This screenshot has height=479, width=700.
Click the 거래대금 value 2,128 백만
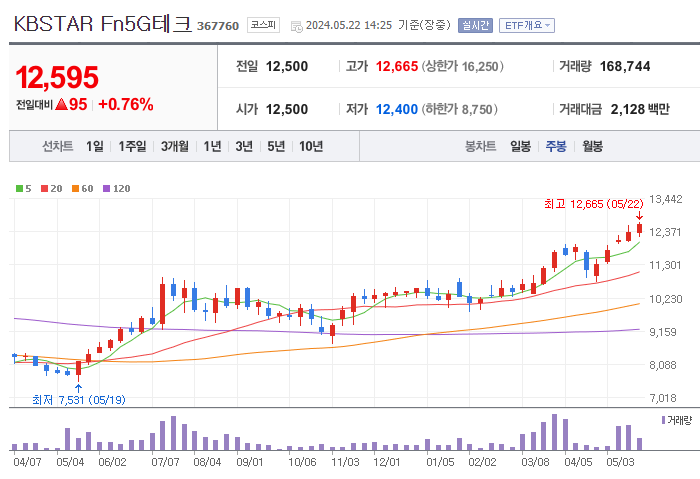tap(640, 109)
